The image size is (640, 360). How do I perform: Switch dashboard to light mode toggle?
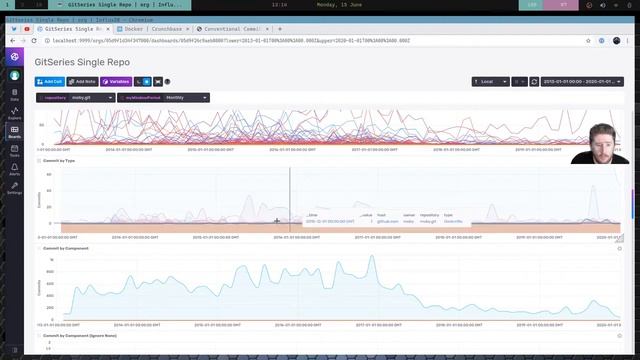pos(147,82)
